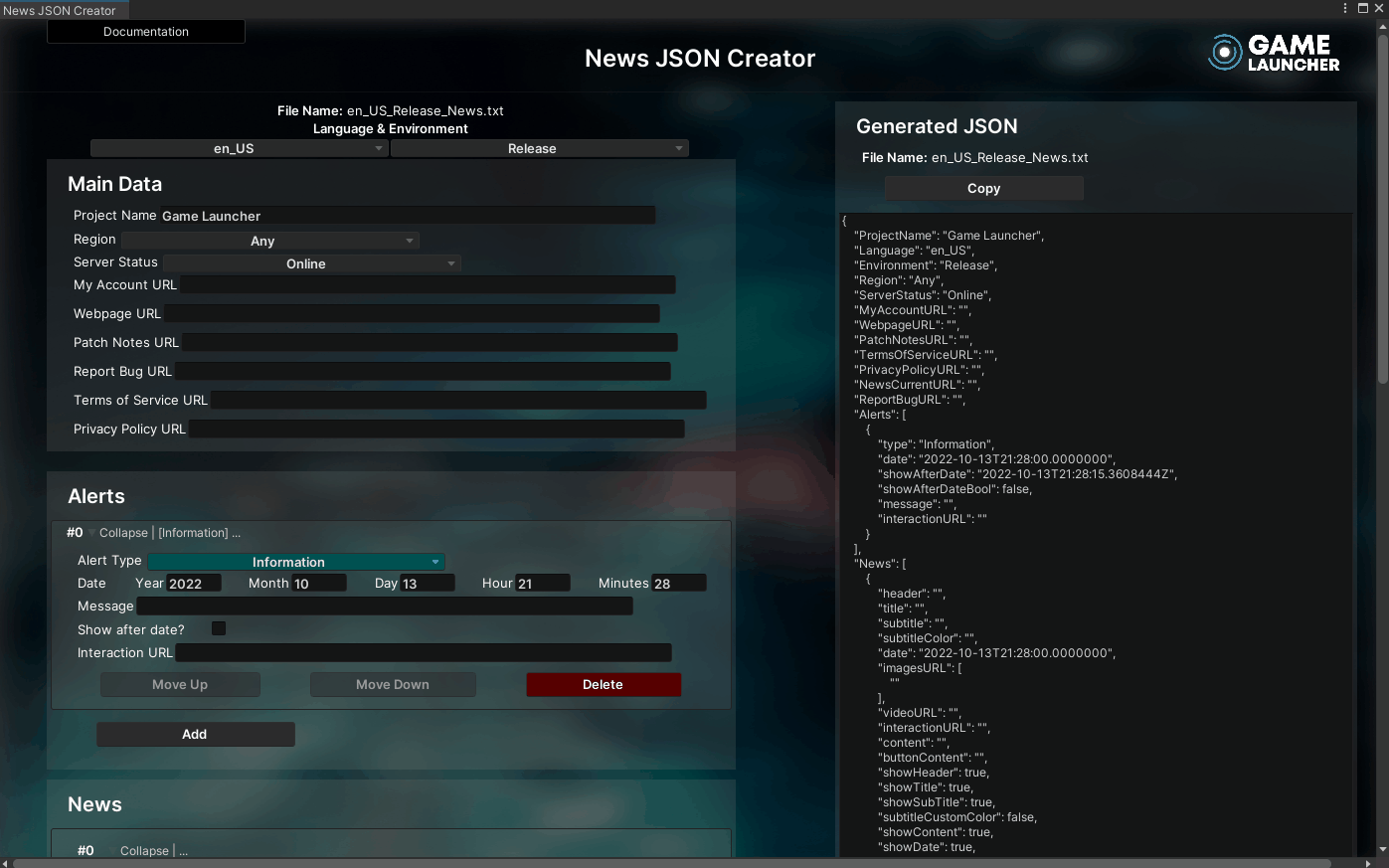Click the Project Name input field

click(407, 216)
